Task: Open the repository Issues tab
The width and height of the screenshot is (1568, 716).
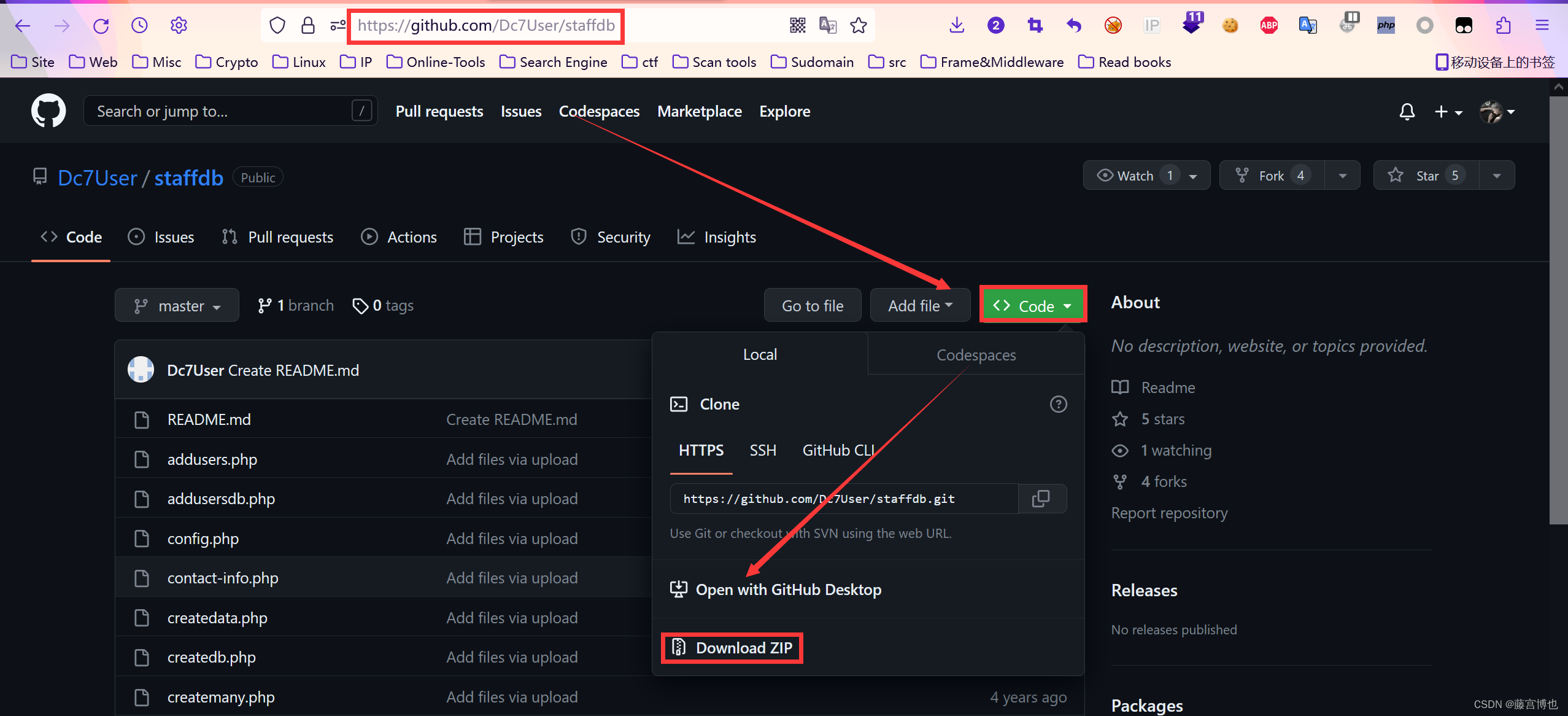Action: pyautogui.click(x=161, y=237)
